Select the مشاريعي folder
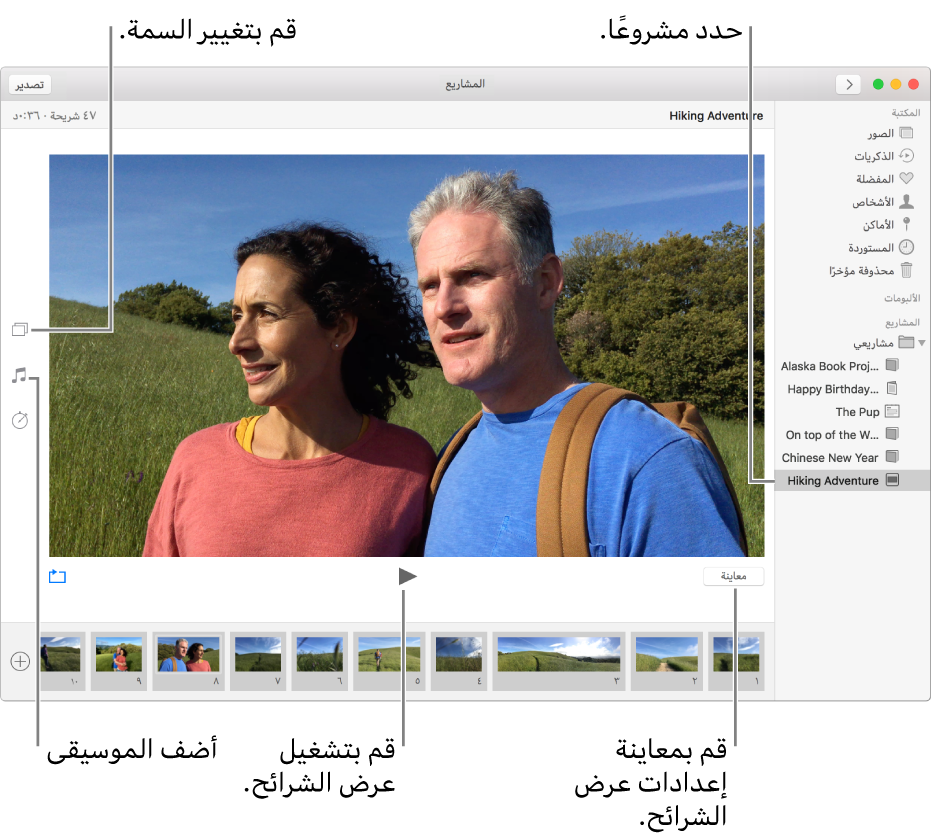This screenshot has width=931, height=838. click(884, 343)
